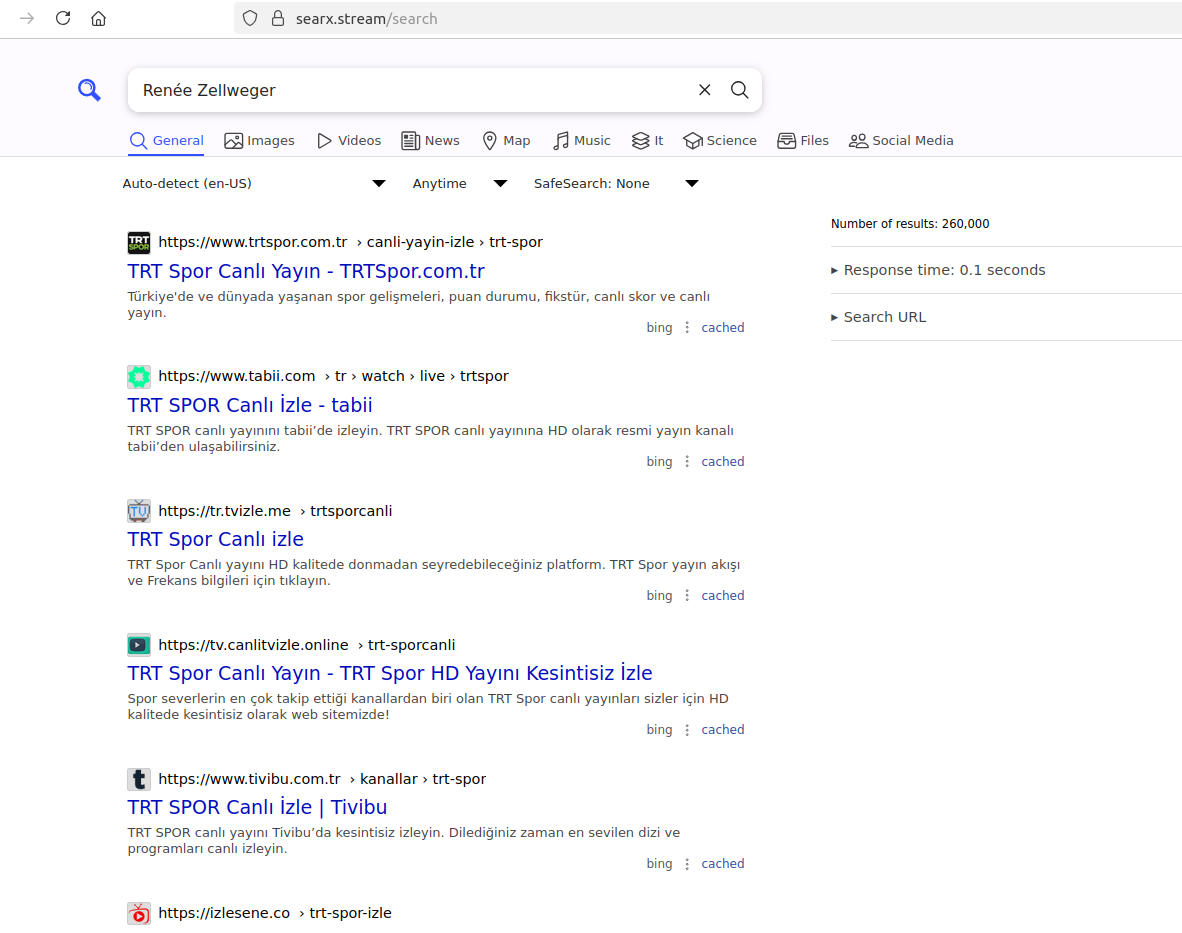This screenshot has width=1182, height=933.
Task: Open TRT Spor Canlı Yayın - TRTSpor.com.tr link
Action: pyautogui.click(x=306, y=271)
